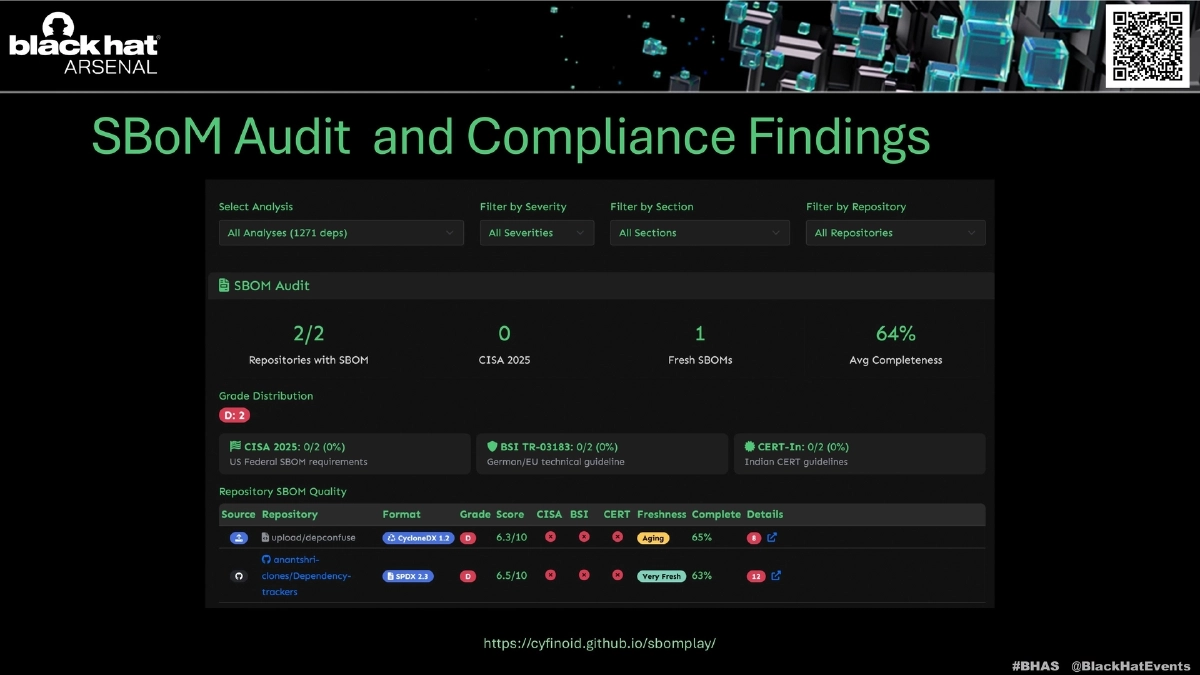Open the Select Analysis dropdown
The height and width of the screenshot is (675, 1200).
coord(340,233)
